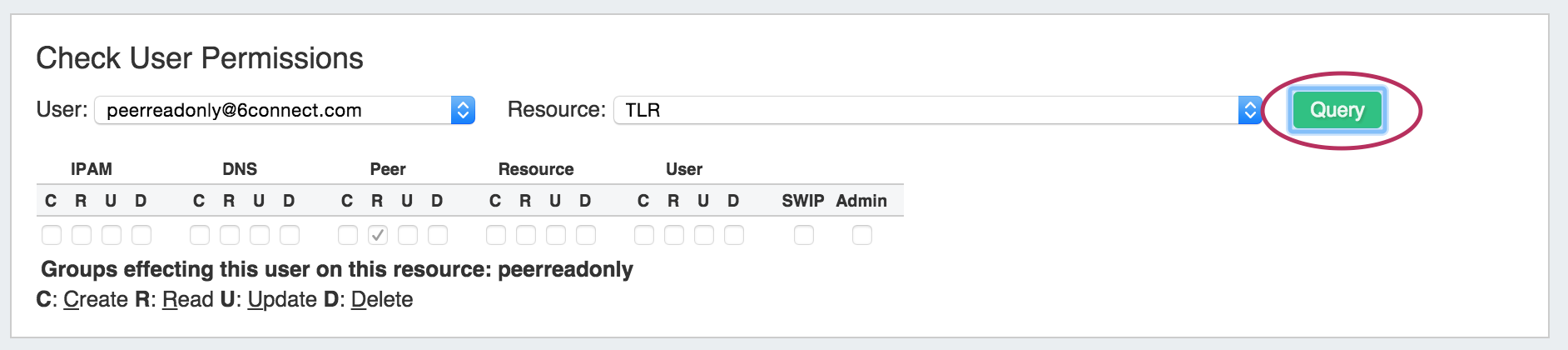Check the IPAM Read permission box

82,235
